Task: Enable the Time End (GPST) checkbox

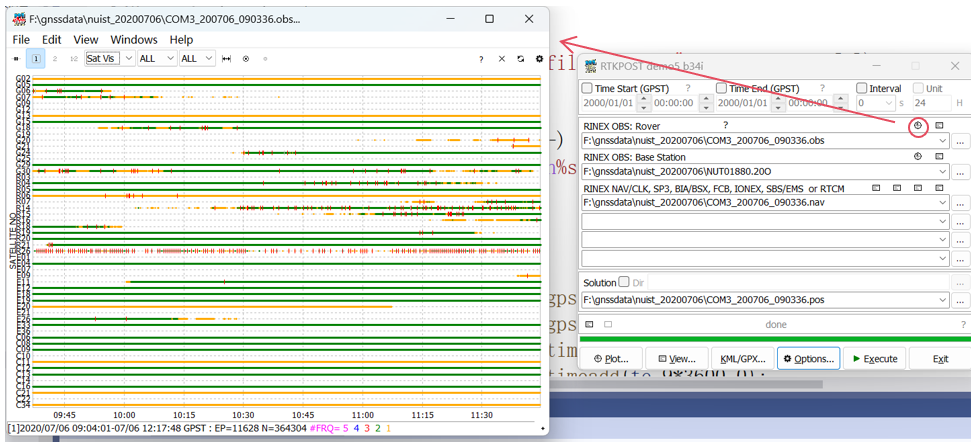Action: [x=721, y=89]
